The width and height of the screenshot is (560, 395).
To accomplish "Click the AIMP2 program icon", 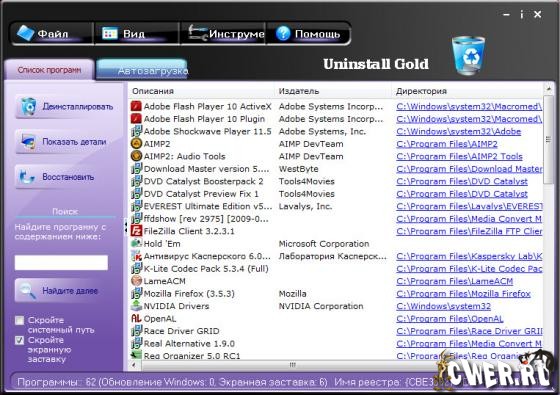I will pyautogui.click(x=136, y=144).
